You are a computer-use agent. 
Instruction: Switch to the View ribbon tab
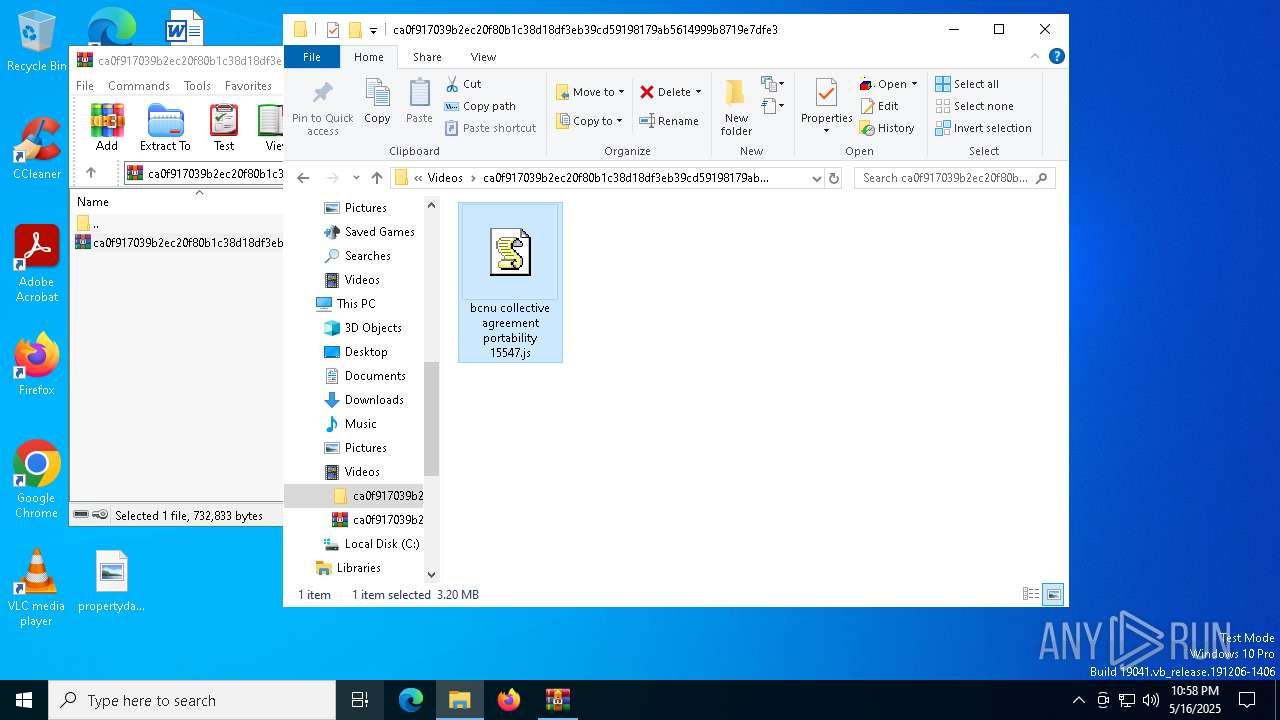483,57
